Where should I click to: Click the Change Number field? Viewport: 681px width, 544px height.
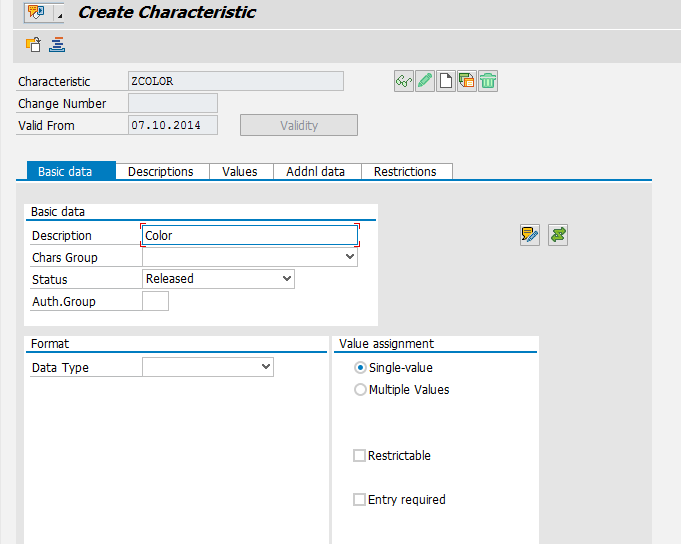coord(173,103)
